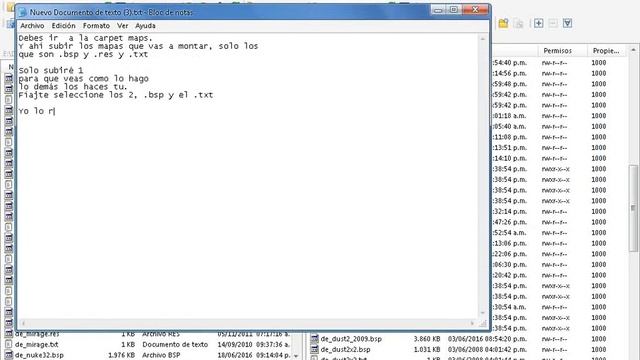Viewport: 640px width, 360px height.
Task: Open the Edición menu in Notepad
Action: (x=63, y=26)
